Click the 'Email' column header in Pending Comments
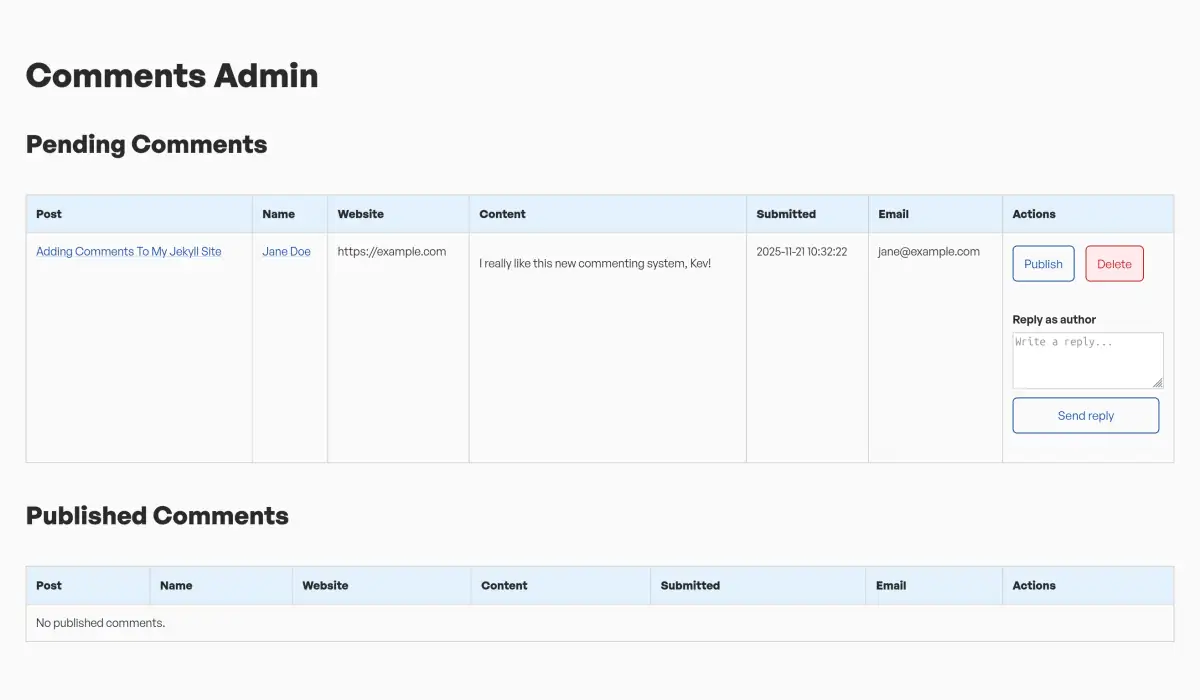The width and height of the screenshot is (1200, 700). click(x=892, y=214)
